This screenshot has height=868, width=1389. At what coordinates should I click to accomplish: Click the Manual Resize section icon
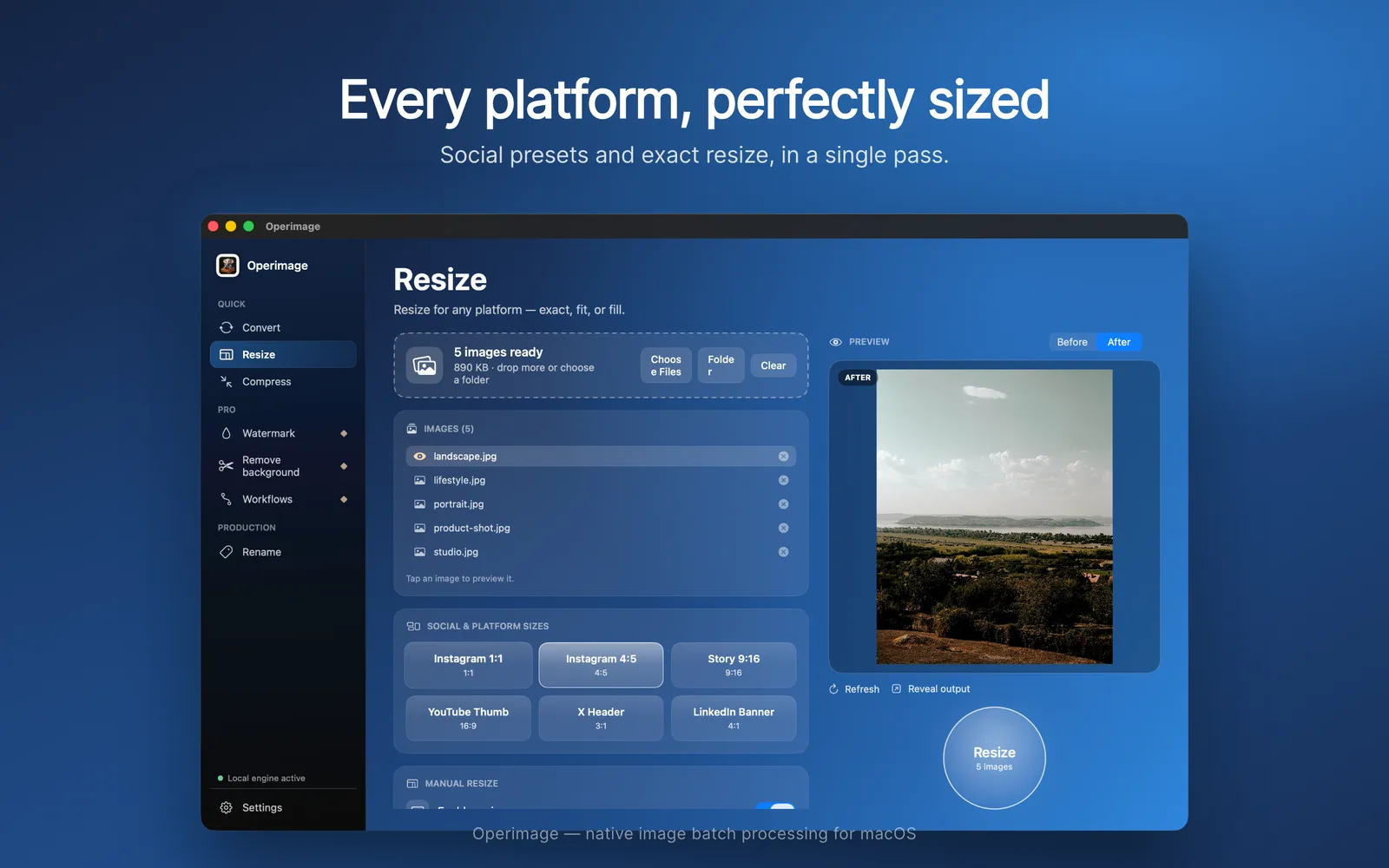(x=412, y=783)
